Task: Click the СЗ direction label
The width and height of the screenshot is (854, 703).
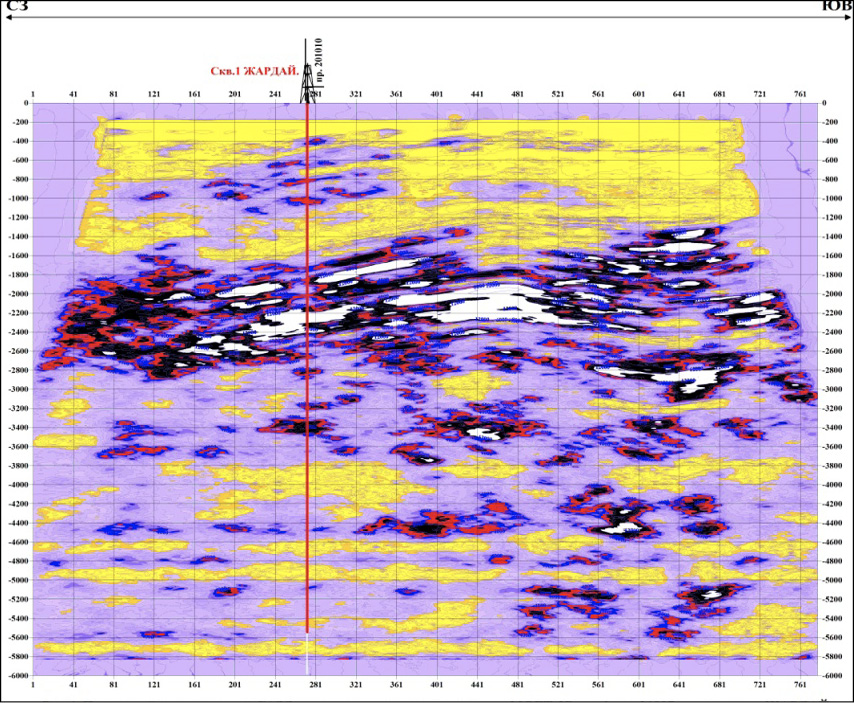Action: [16, 6]
